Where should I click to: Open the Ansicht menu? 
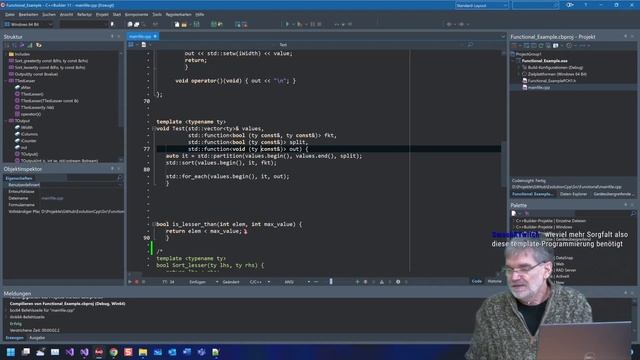pos(67,14)
